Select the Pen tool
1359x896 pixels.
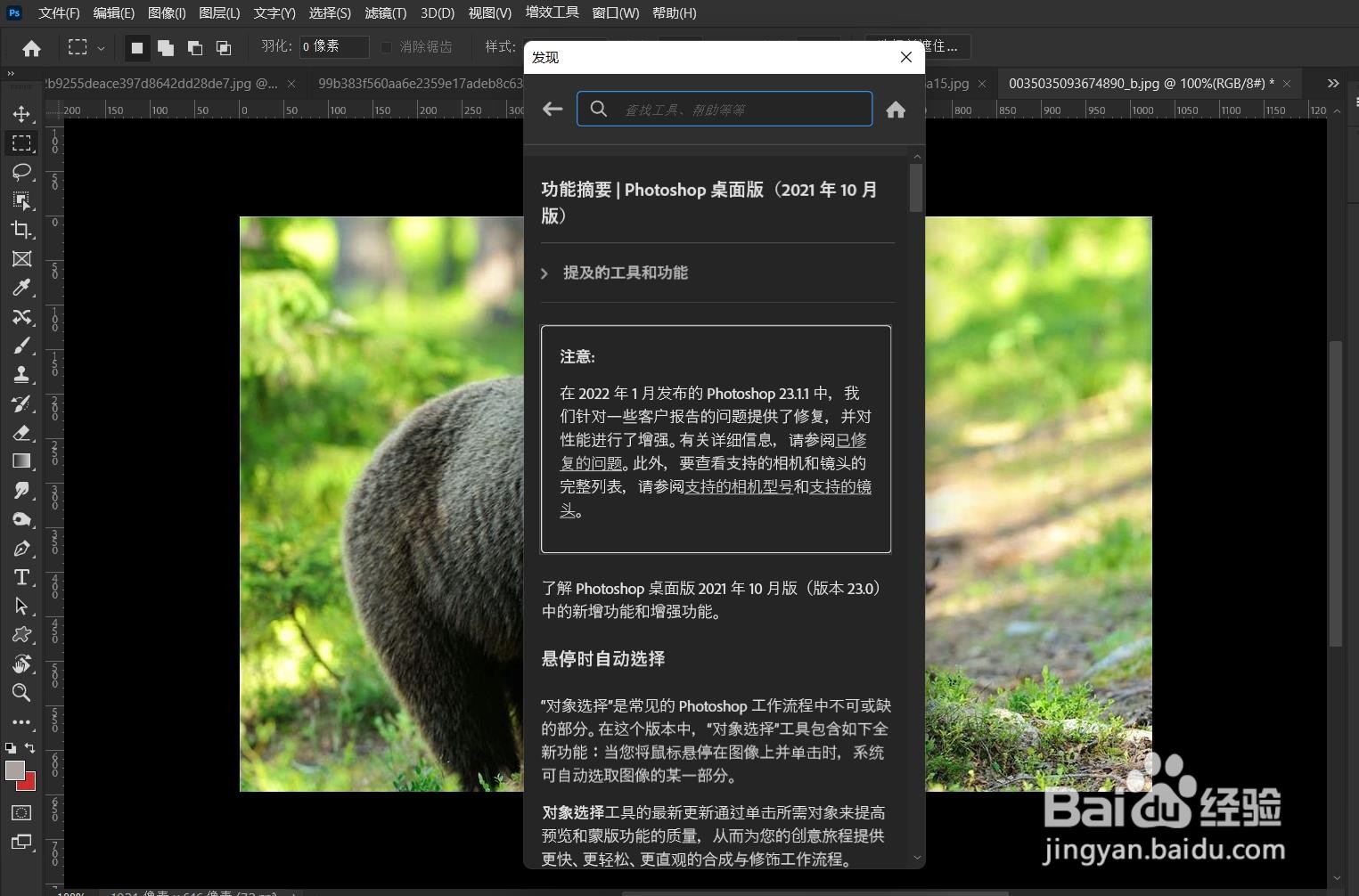click(x=21, y=548)
